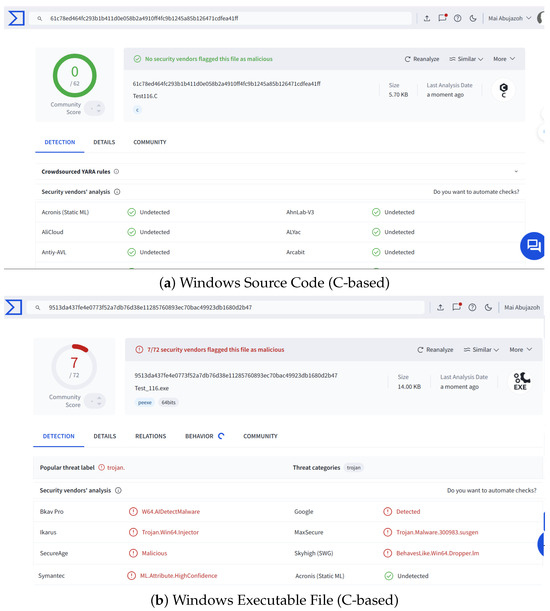
Task: Click help question-mark icon in the Test116.C header
Action: click(x=458, y=18)
